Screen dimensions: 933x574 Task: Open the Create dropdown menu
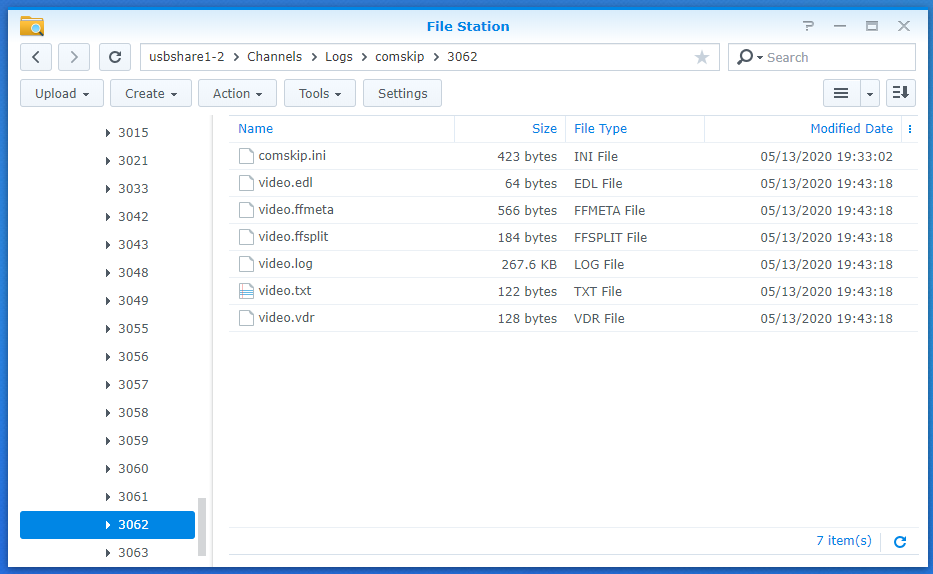pos(151,93)
